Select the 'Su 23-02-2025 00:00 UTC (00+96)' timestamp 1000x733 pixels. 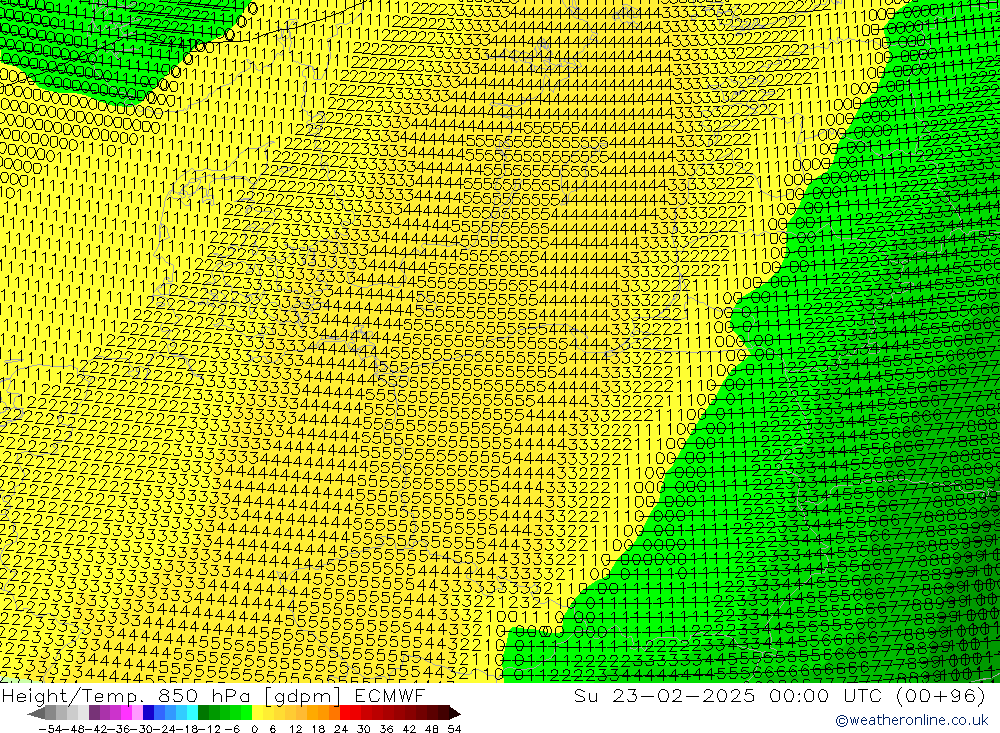(x=779, y=695)
